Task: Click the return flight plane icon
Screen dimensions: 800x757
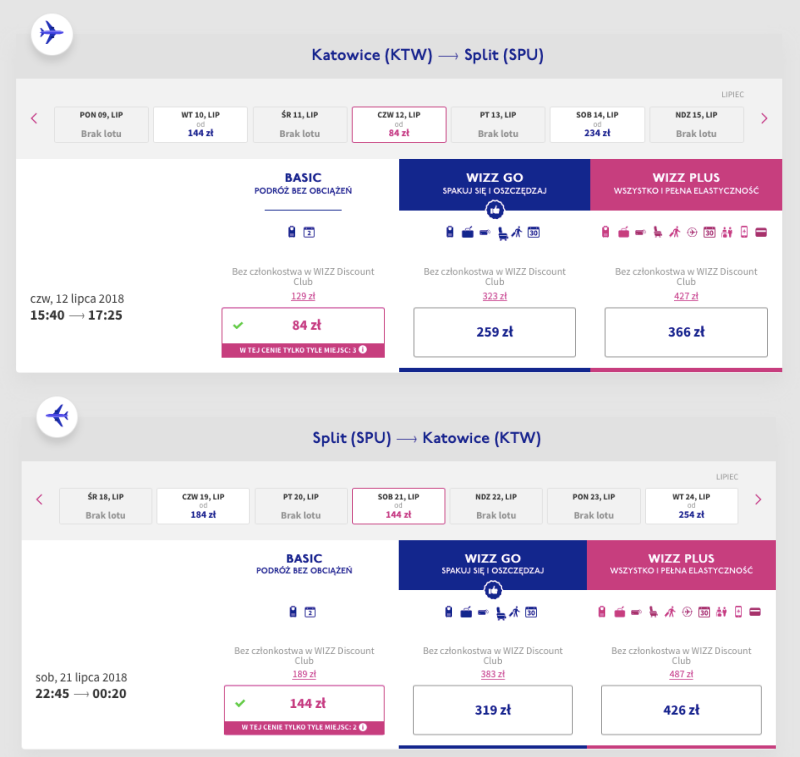Action: (x=57, y=416)
